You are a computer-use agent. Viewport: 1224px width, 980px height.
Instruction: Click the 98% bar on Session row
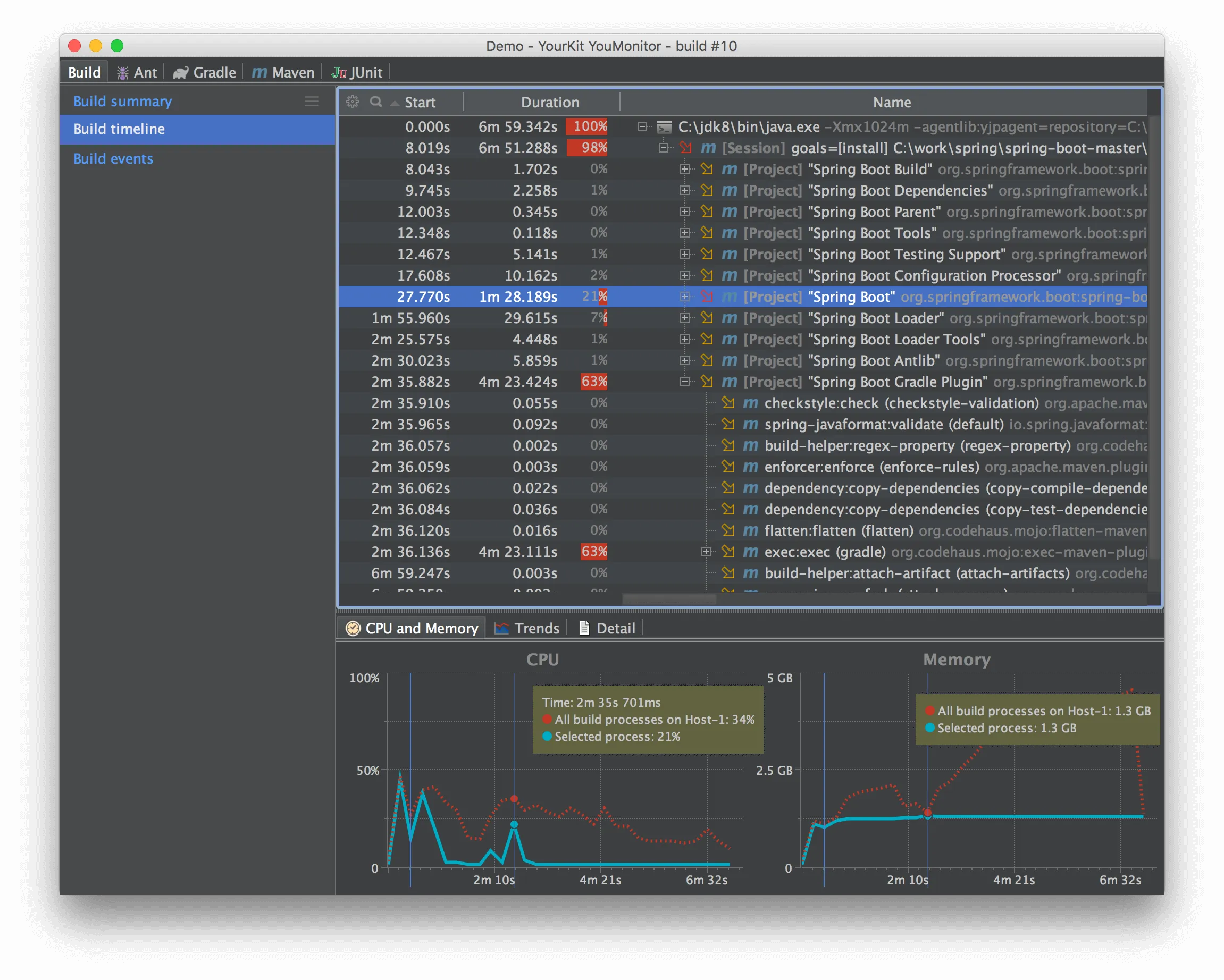587,148
